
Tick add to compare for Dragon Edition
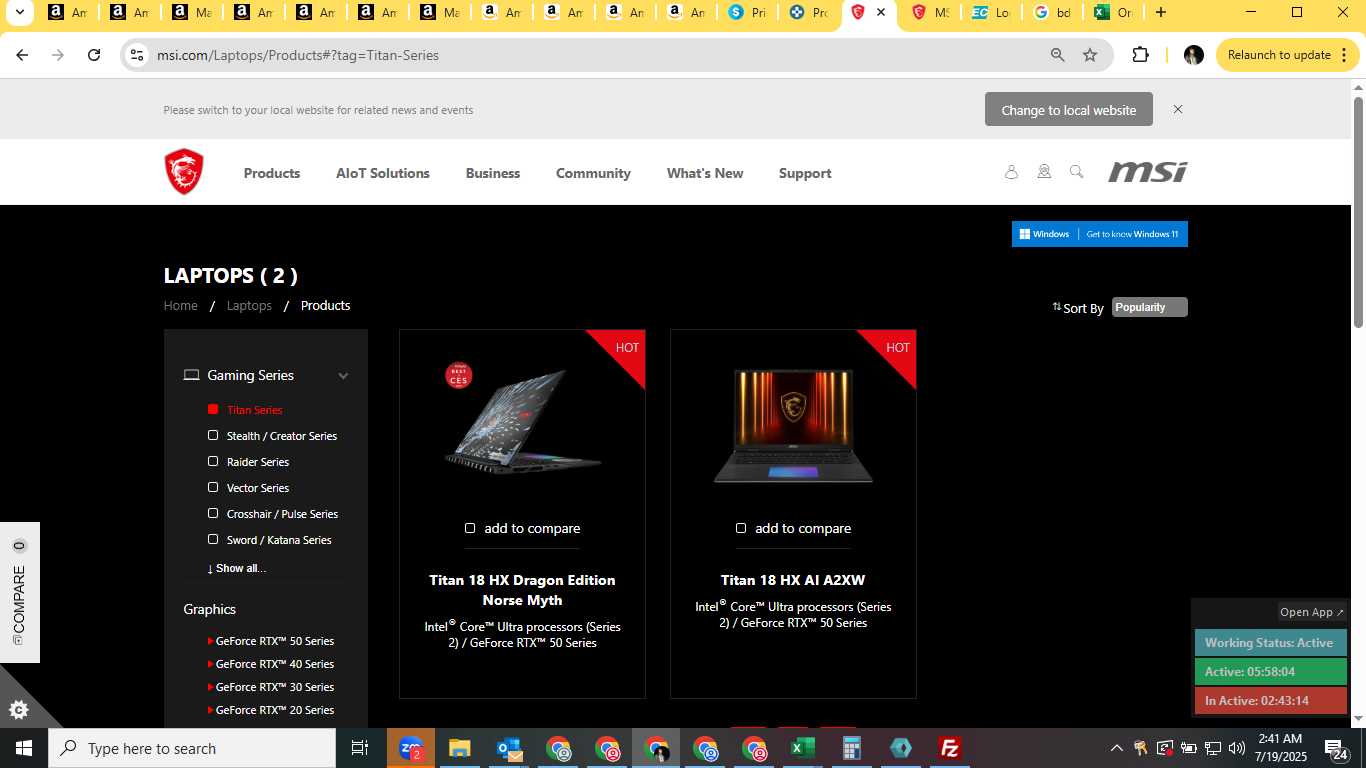click(x=470, y=528)
